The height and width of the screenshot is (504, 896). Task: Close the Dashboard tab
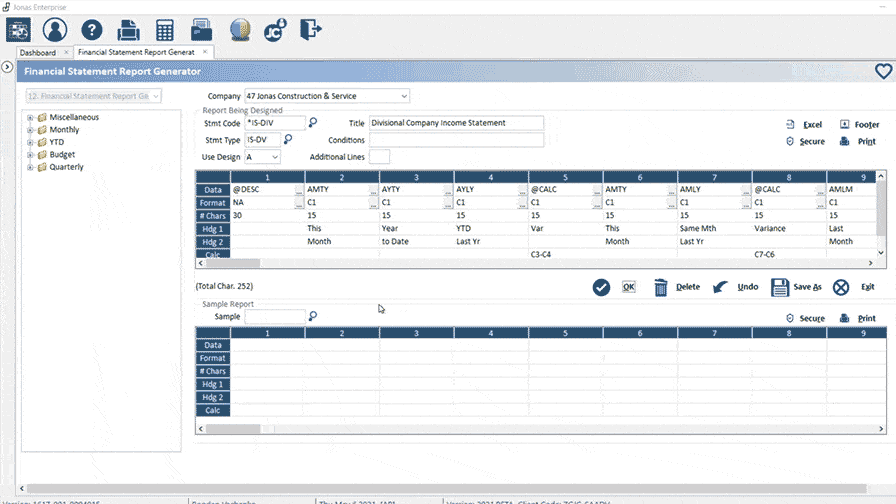66,52
